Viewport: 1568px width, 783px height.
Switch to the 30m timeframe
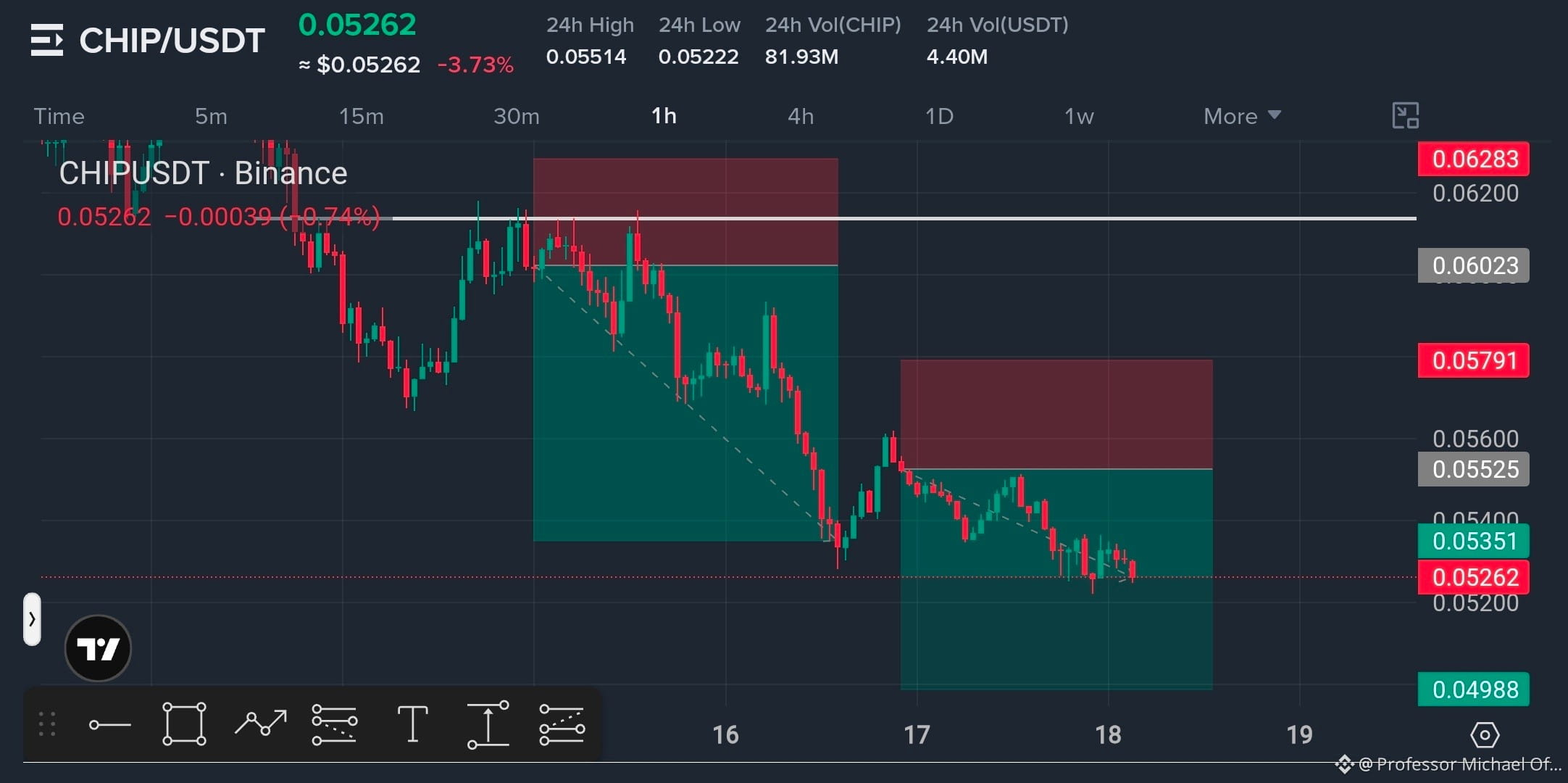517,116
